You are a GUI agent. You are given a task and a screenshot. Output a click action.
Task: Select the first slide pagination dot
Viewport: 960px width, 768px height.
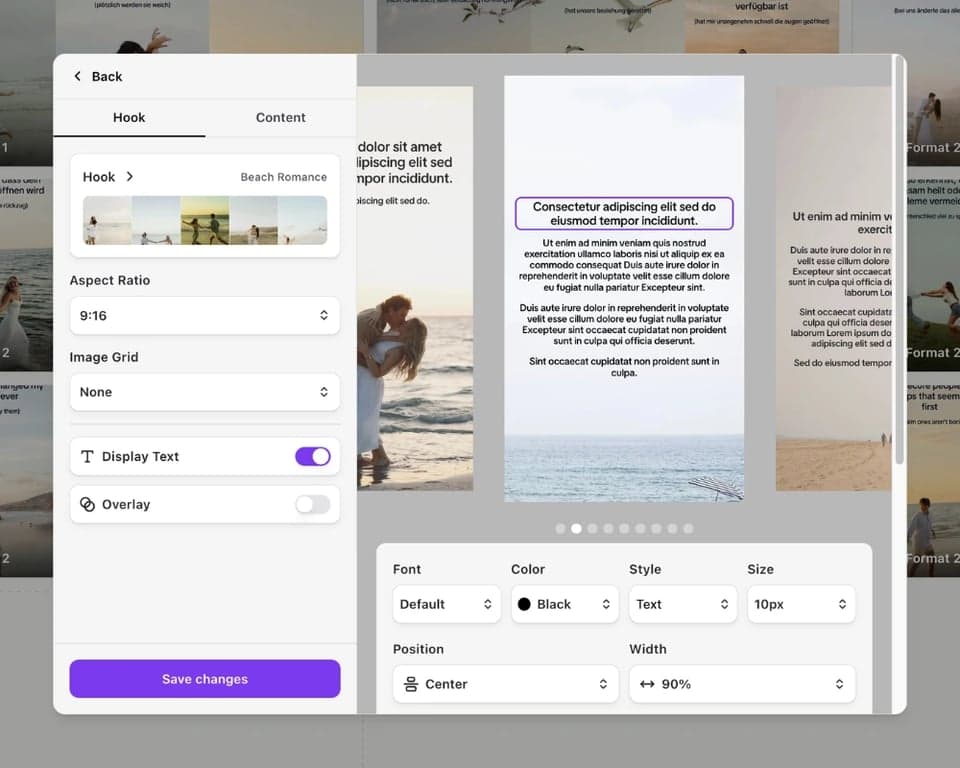[560, 528]
